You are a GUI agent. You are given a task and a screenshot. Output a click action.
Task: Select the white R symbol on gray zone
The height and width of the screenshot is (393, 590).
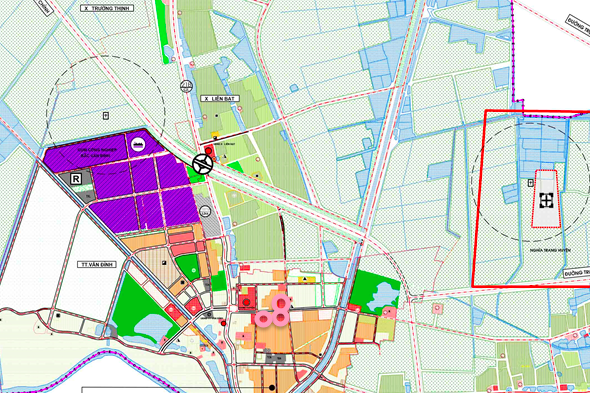76,178
